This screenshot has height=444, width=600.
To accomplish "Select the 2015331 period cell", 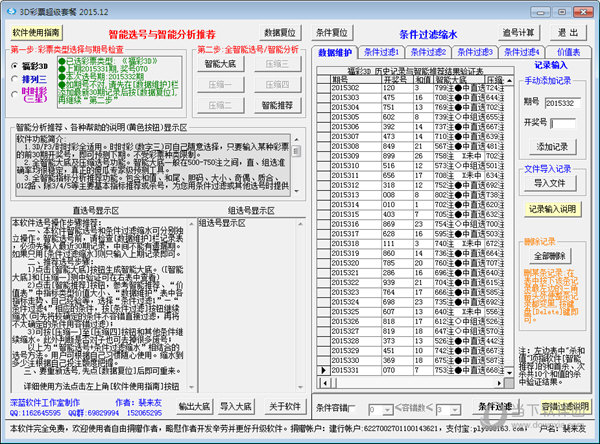I will [356, 370].
